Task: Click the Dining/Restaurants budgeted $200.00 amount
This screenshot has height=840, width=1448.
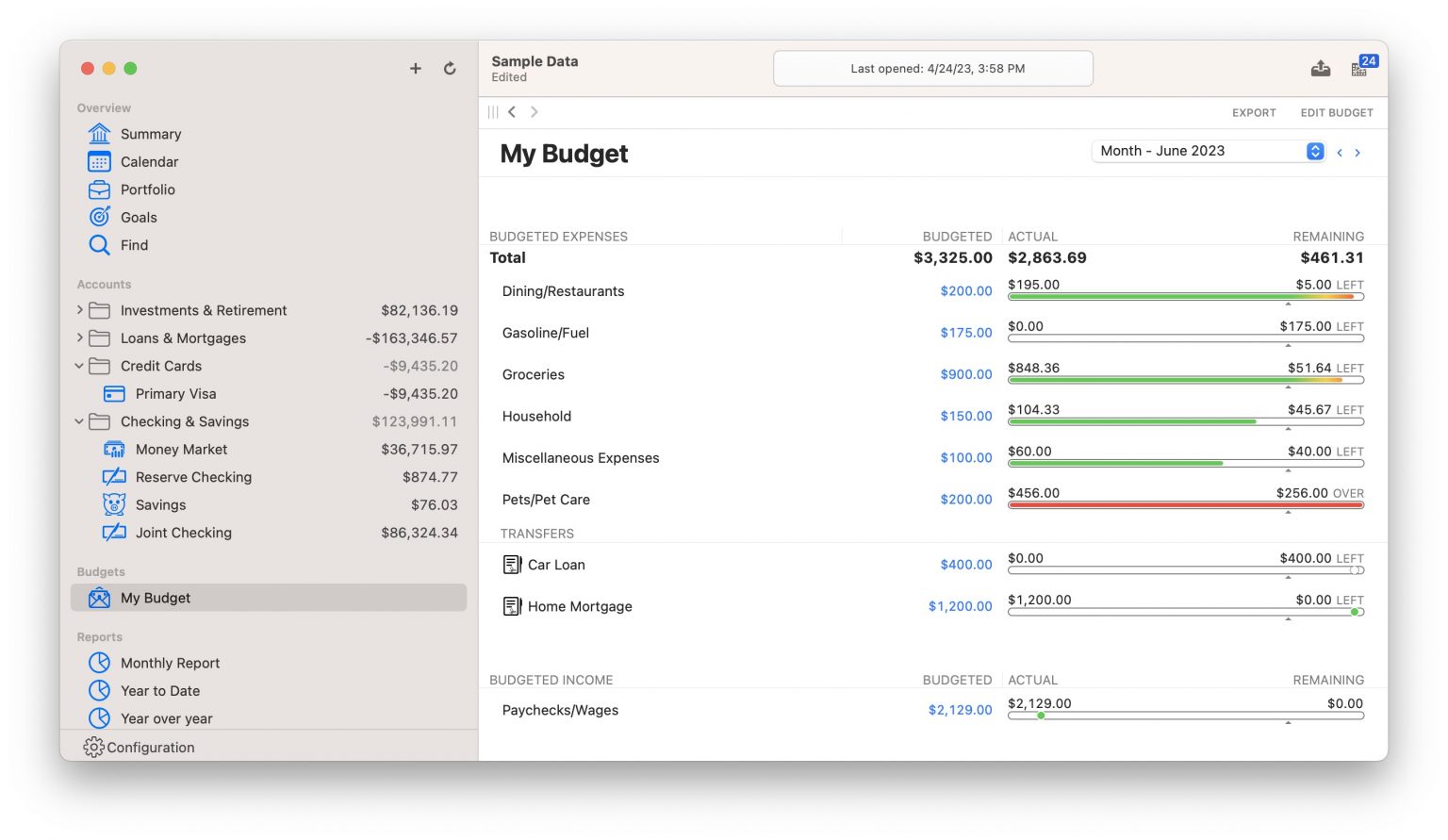Action: (965, 291)
